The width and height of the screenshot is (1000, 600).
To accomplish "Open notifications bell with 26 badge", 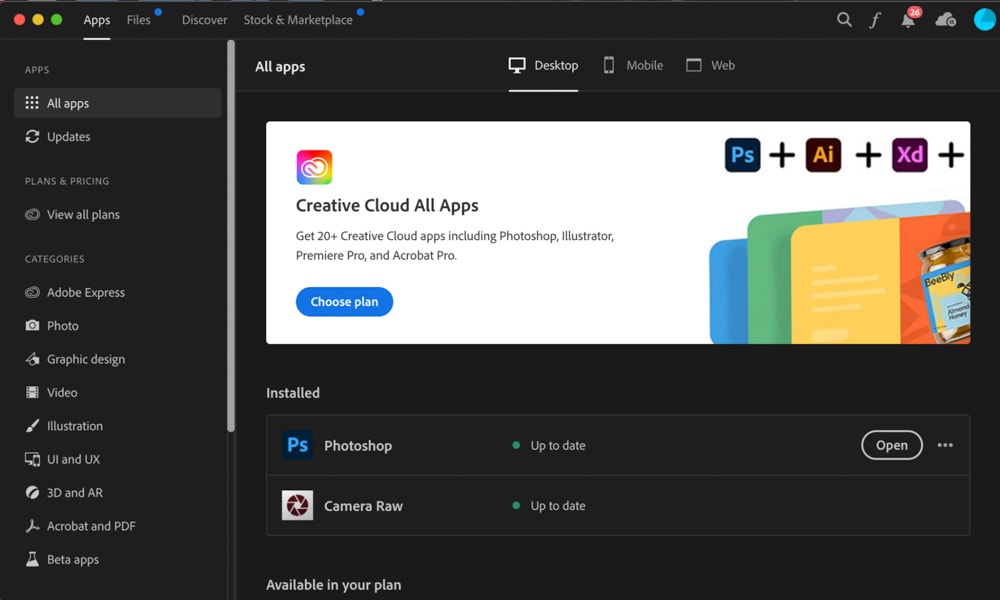I will (x=908, y=20).
